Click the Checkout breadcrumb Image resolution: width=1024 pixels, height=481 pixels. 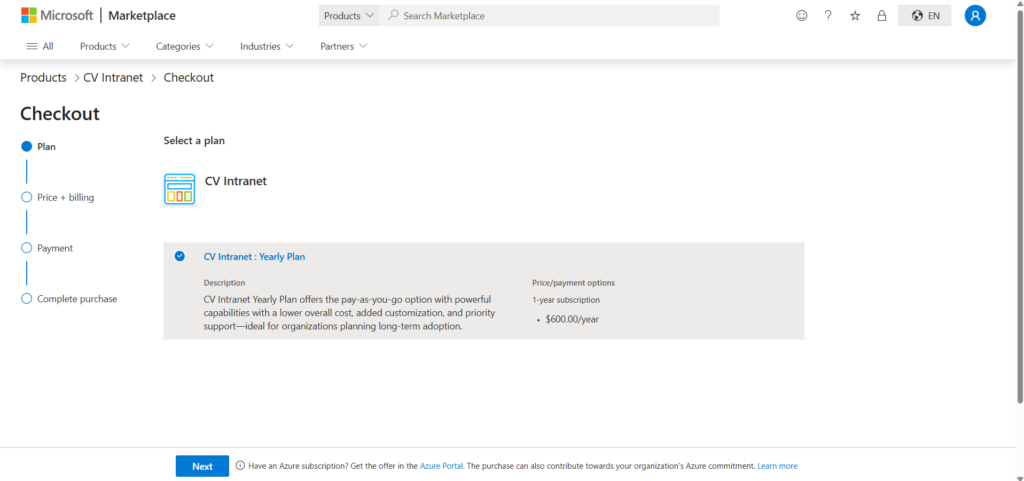(189, 78)
